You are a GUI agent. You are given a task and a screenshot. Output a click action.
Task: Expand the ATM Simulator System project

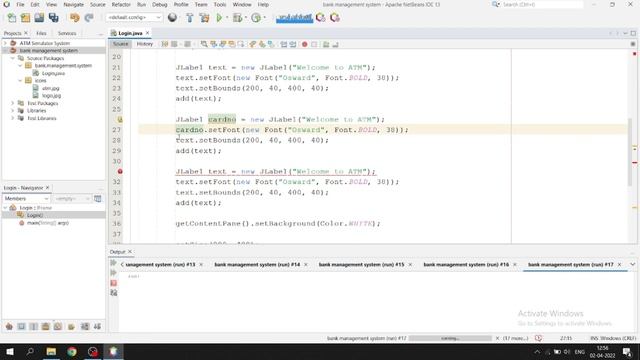pyautogui.click(x=5, y=43)
